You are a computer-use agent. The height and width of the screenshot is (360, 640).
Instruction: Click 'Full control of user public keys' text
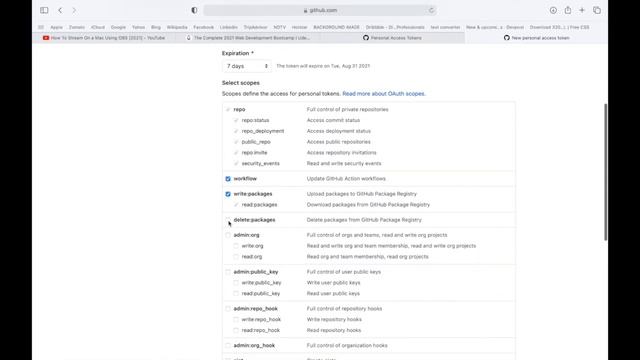(x=344, y=272)
